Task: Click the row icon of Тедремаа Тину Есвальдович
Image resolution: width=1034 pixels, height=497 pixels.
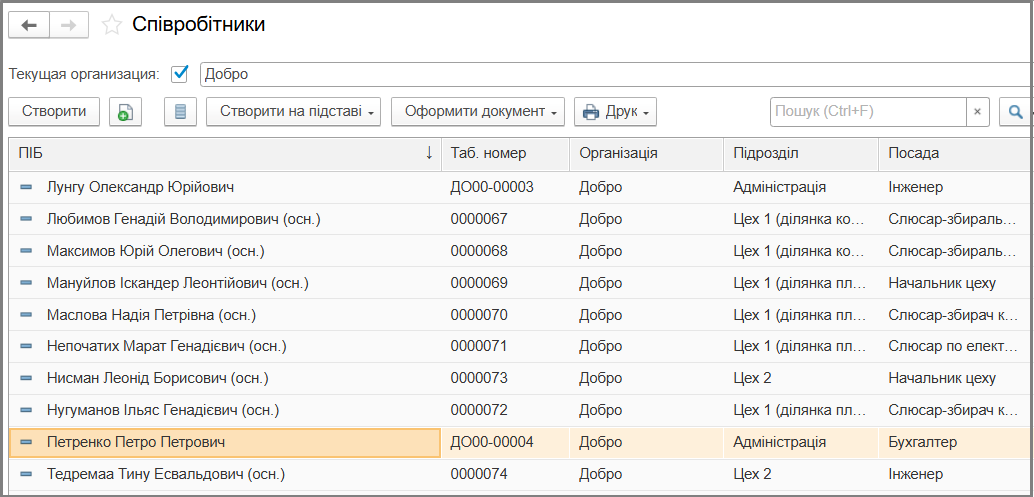Action: pyautogui.click(x=26, y=474)
